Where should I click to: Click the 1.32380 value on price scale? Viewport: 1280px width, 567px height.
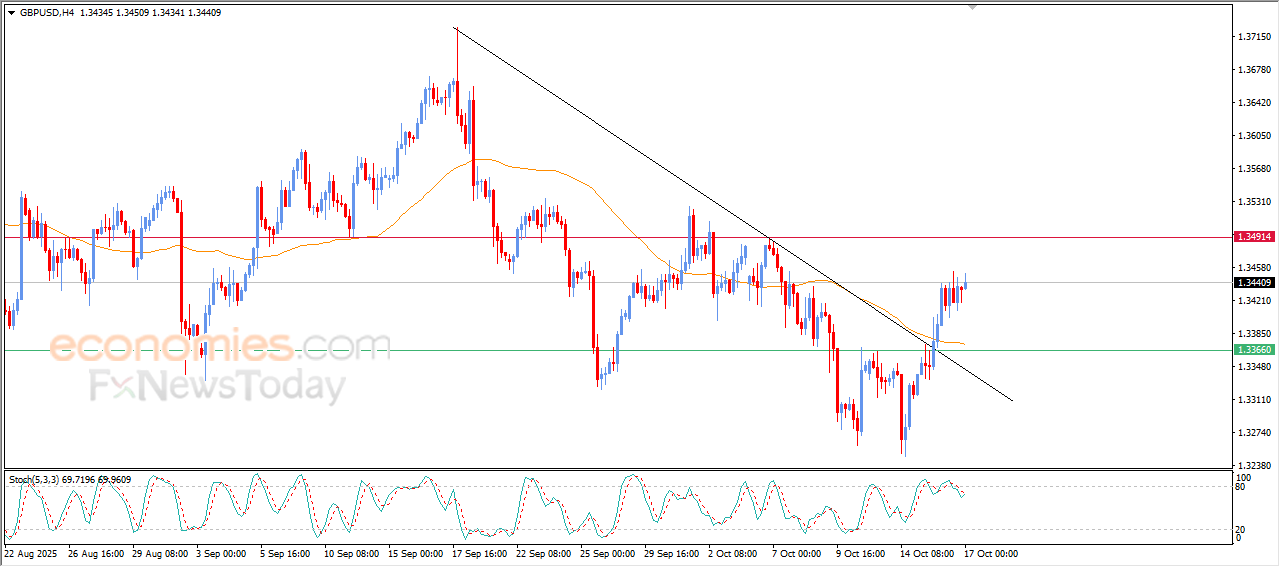1254,465
